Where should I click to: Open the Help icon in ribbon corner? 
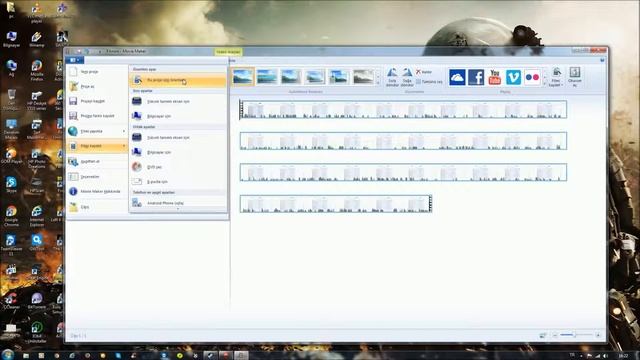(x=602, y=60)
